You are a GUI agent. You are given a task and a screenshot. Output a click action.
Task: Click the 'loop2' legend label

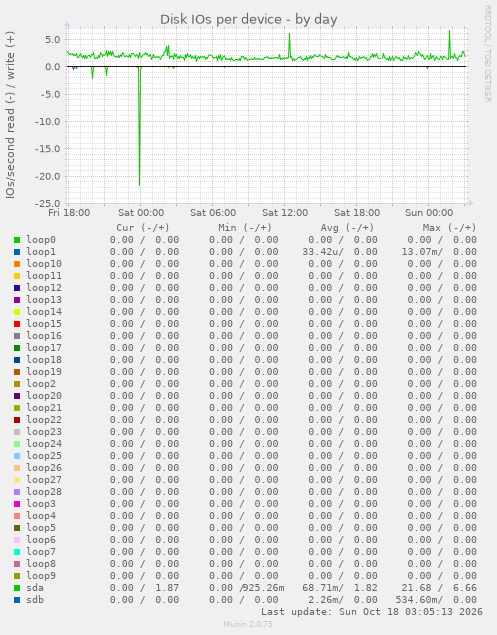point(41,384)
